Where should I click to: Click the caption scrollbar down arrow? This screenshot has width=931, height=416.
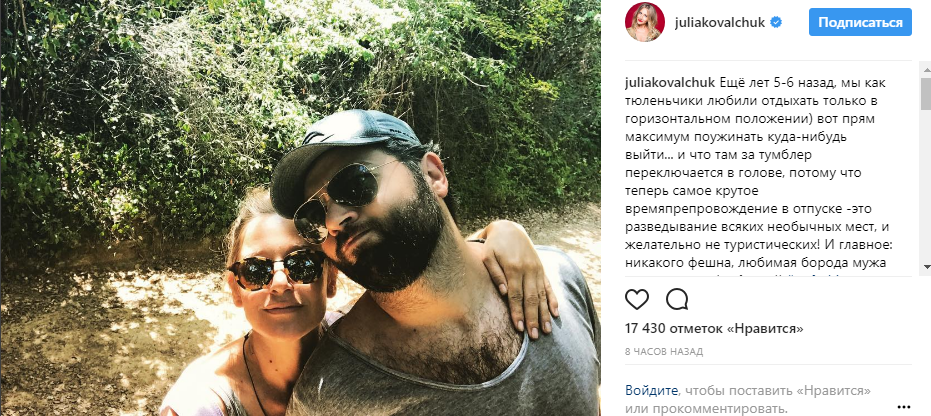926,266
